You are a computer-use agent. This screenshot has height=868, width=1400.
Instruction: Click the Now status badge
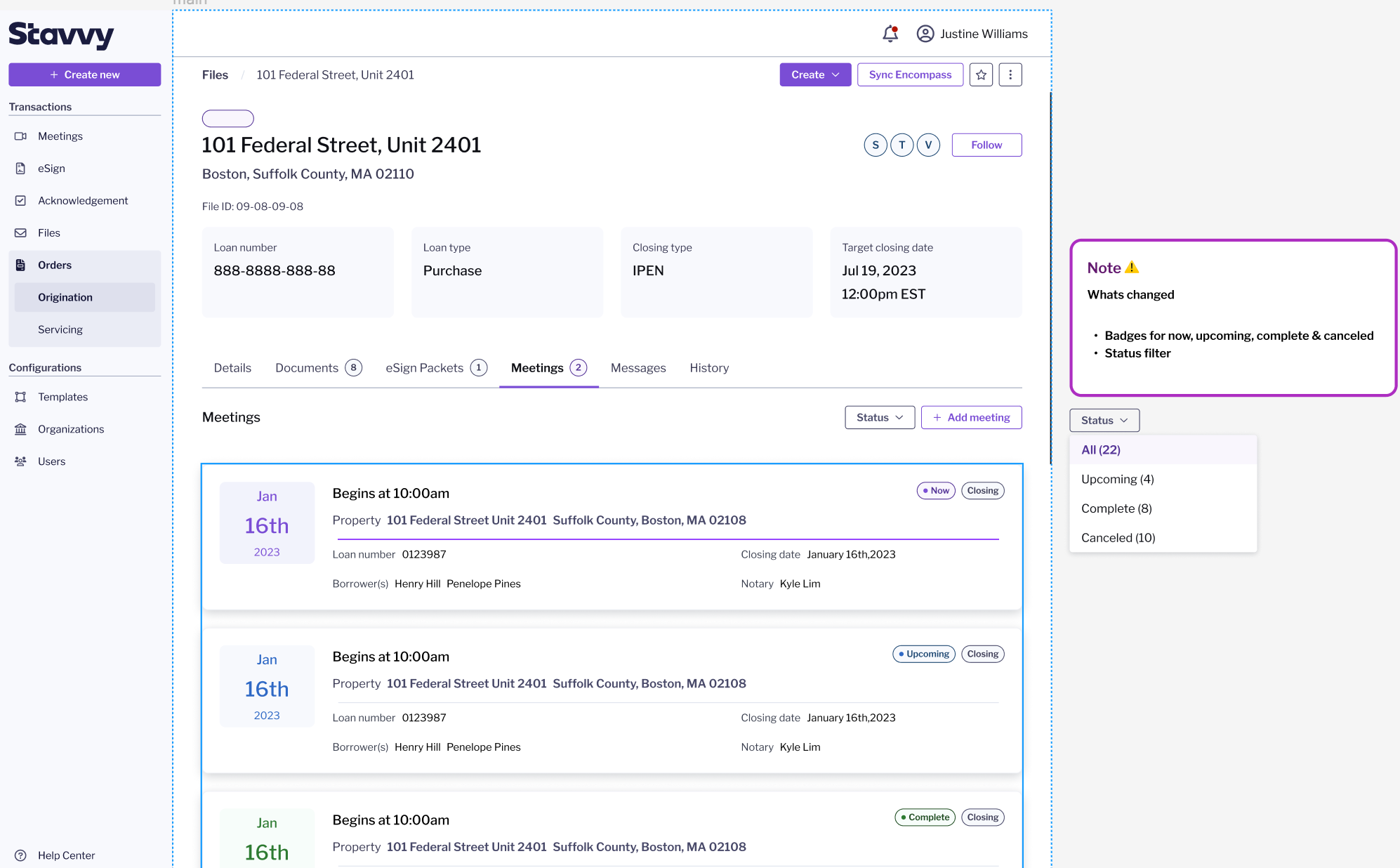point(936,491)
